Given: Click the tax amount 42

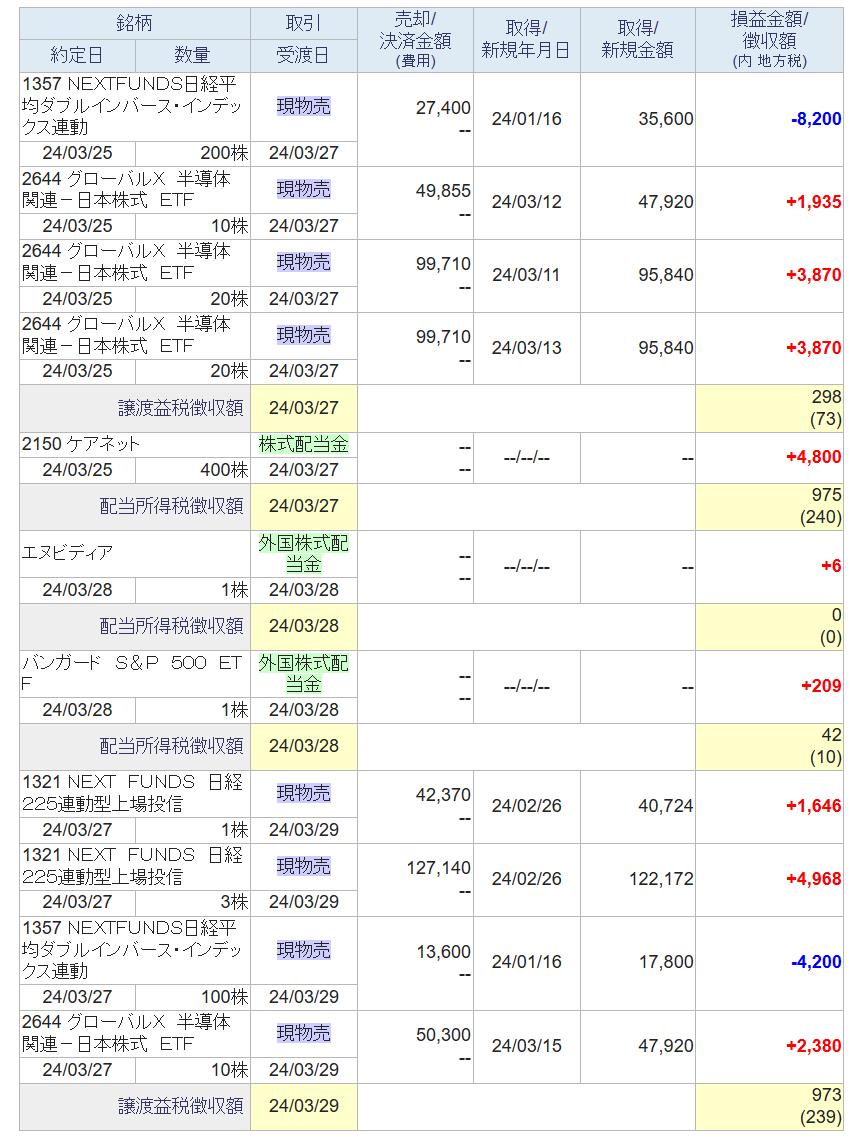Looking at the screenshot, I should coord(832,735).
